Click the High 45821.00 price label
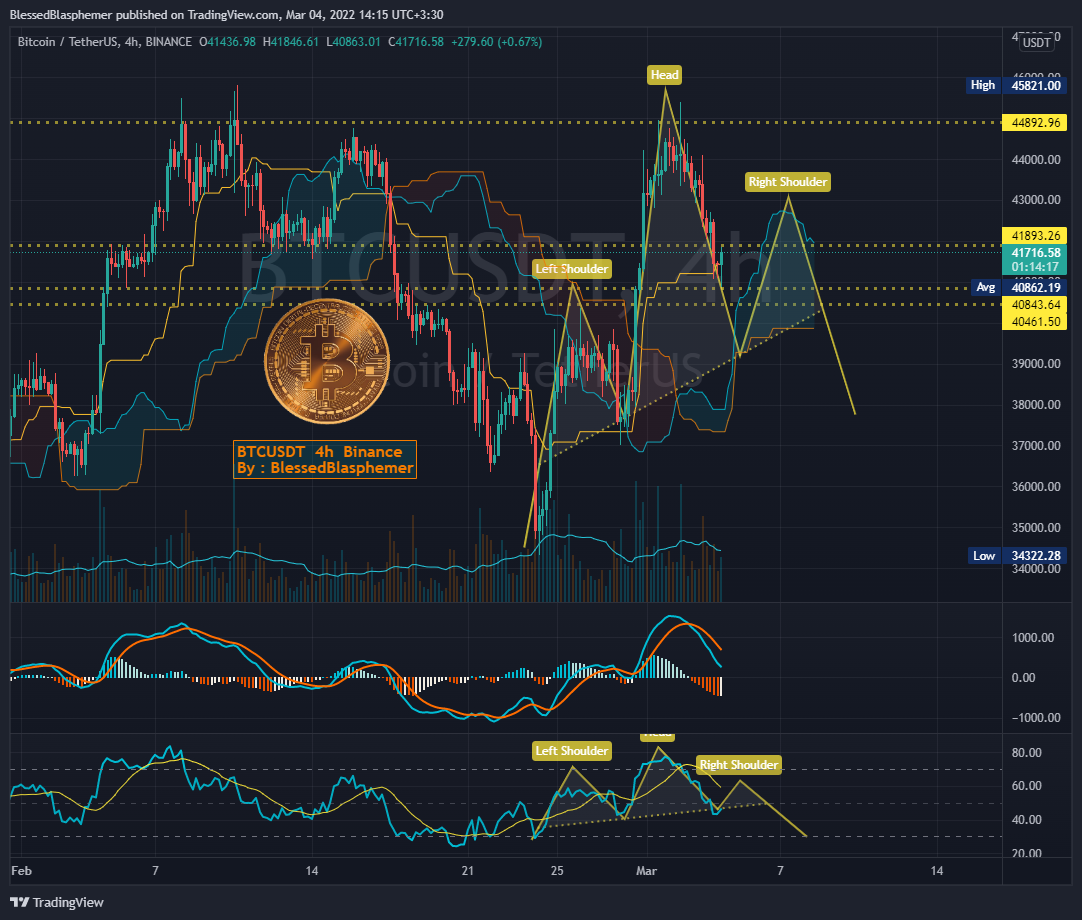The width and height of the screenshot is (1082, 920). pos(1016,86)
